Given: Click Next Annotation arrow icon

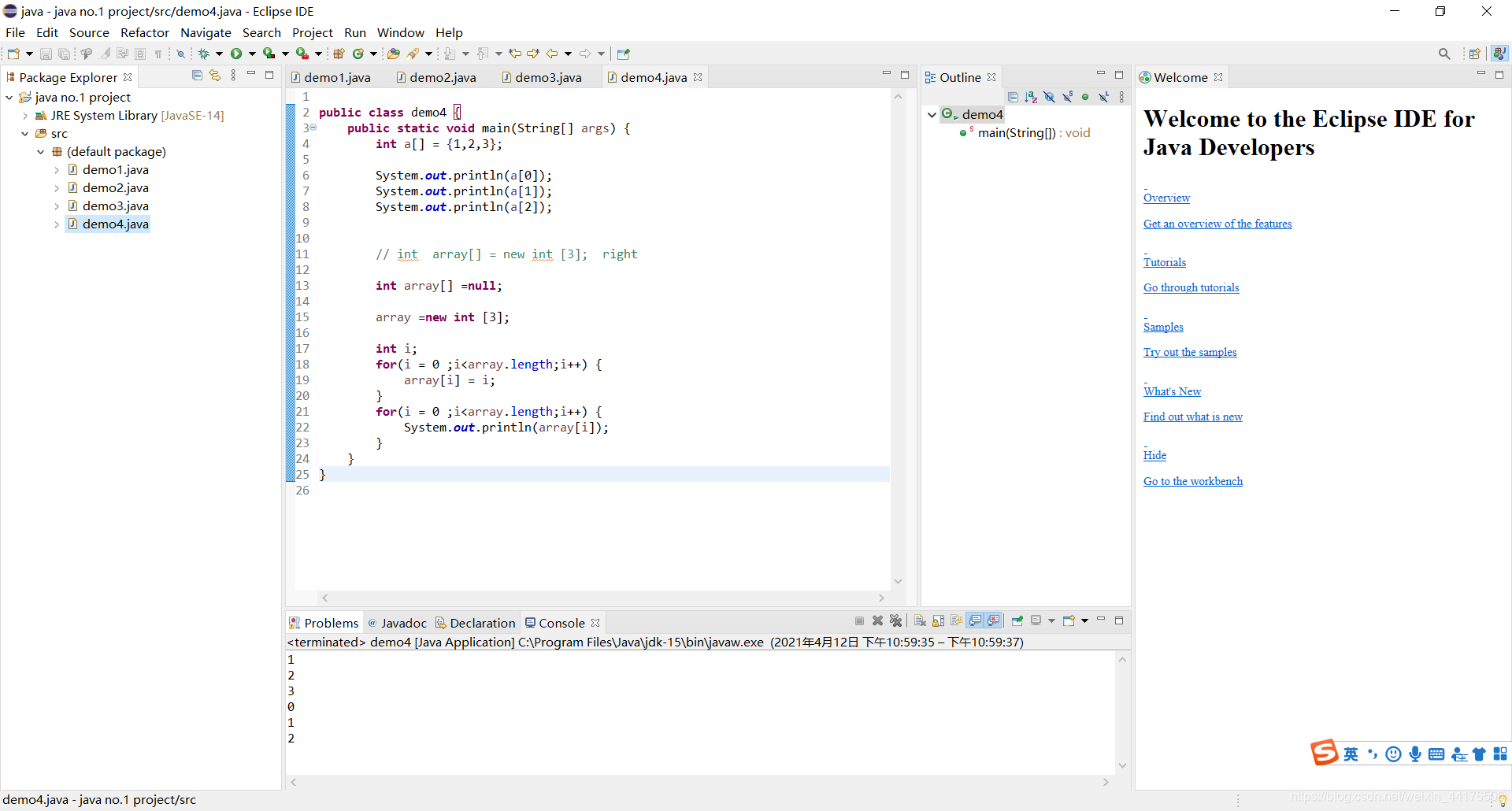Looking at the screenshot, I should pos(450,54).
